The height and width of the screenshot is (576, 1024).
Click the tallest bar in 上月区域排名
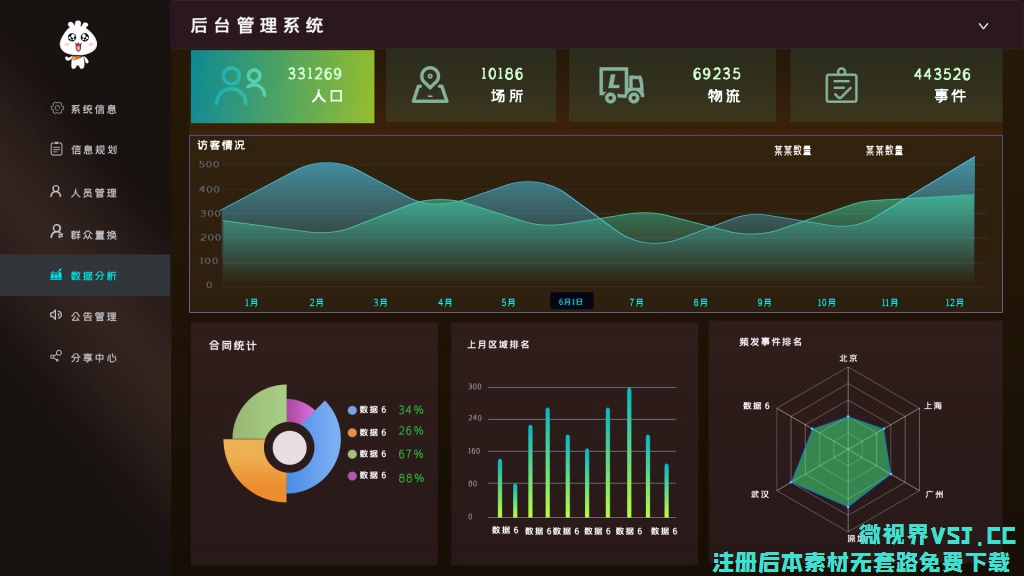click(x=629, y=452)
